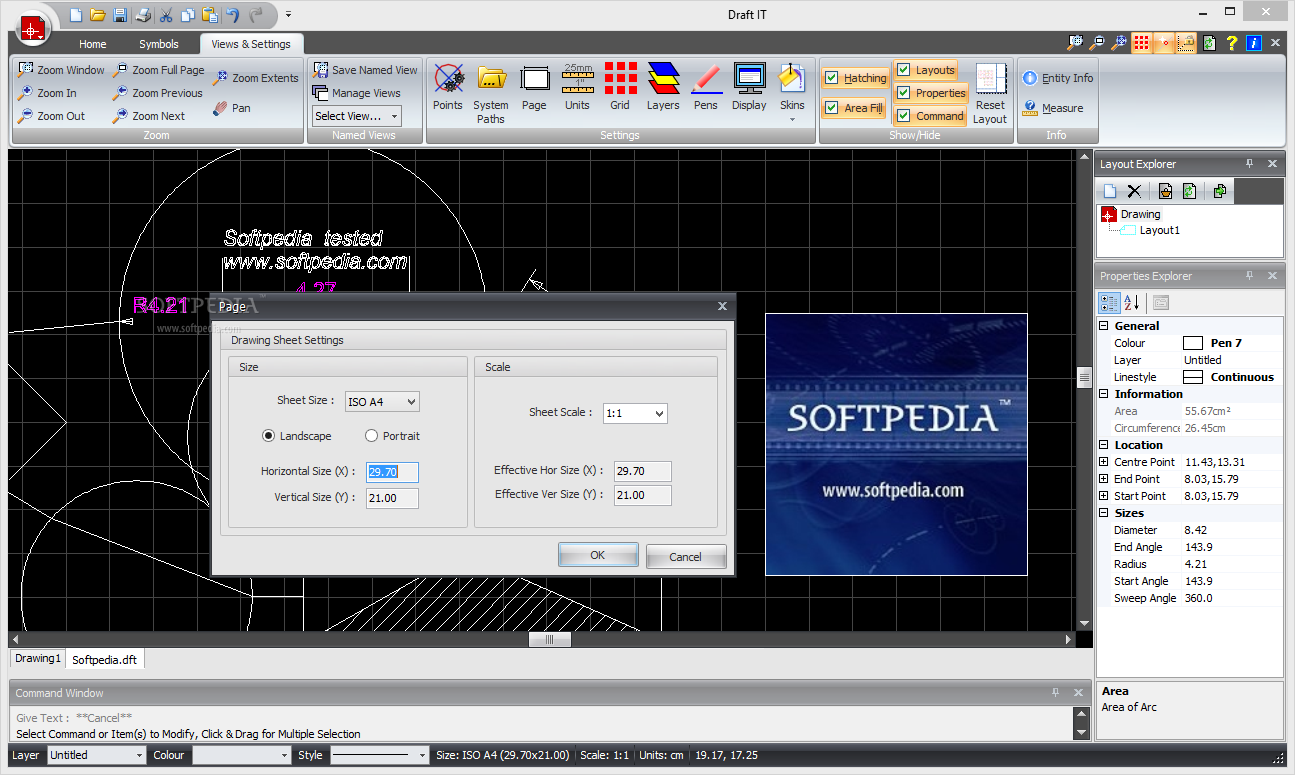Switch to the Home ribbon tab
1295x775 pixels.
93,44
